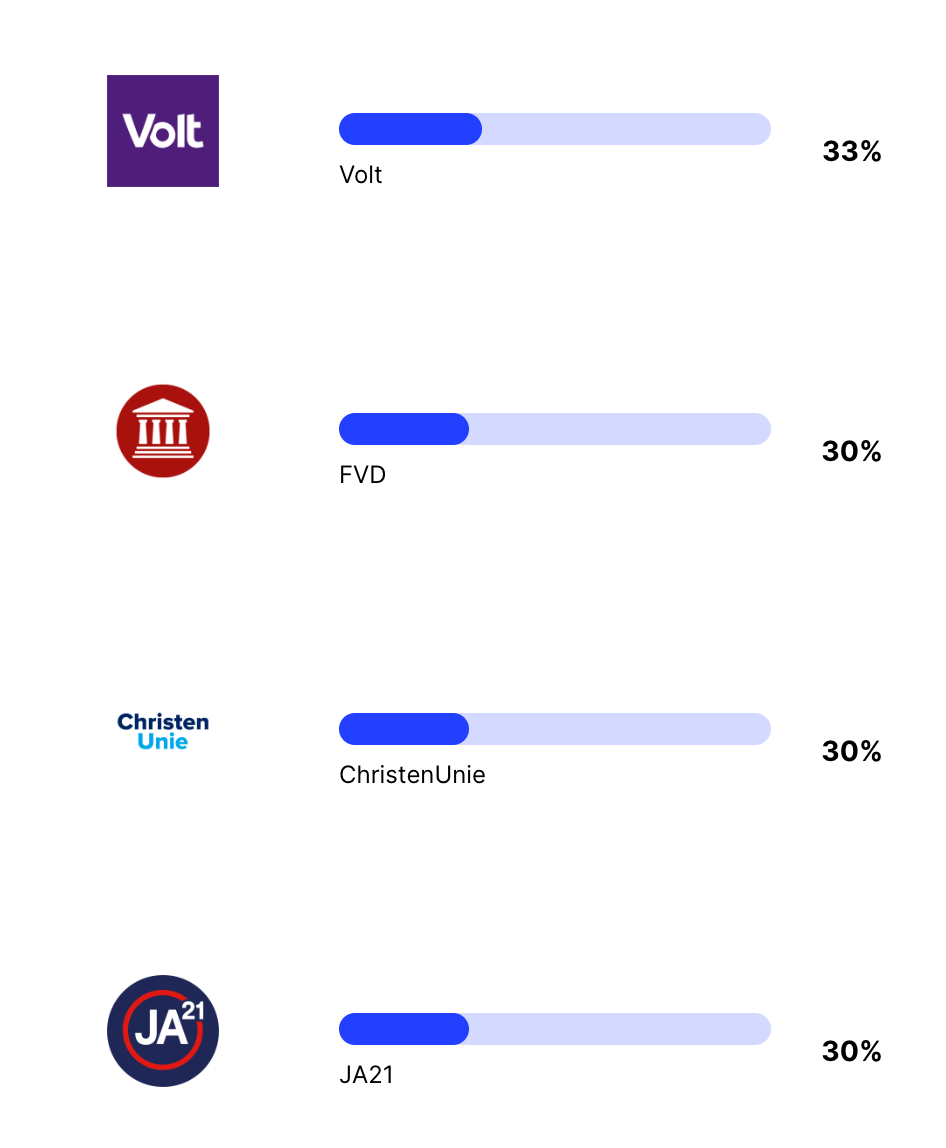Click the filled blue part of Volt's bar
The width and height of the screenshot is (946, 1148).
(x=410, y=129)
